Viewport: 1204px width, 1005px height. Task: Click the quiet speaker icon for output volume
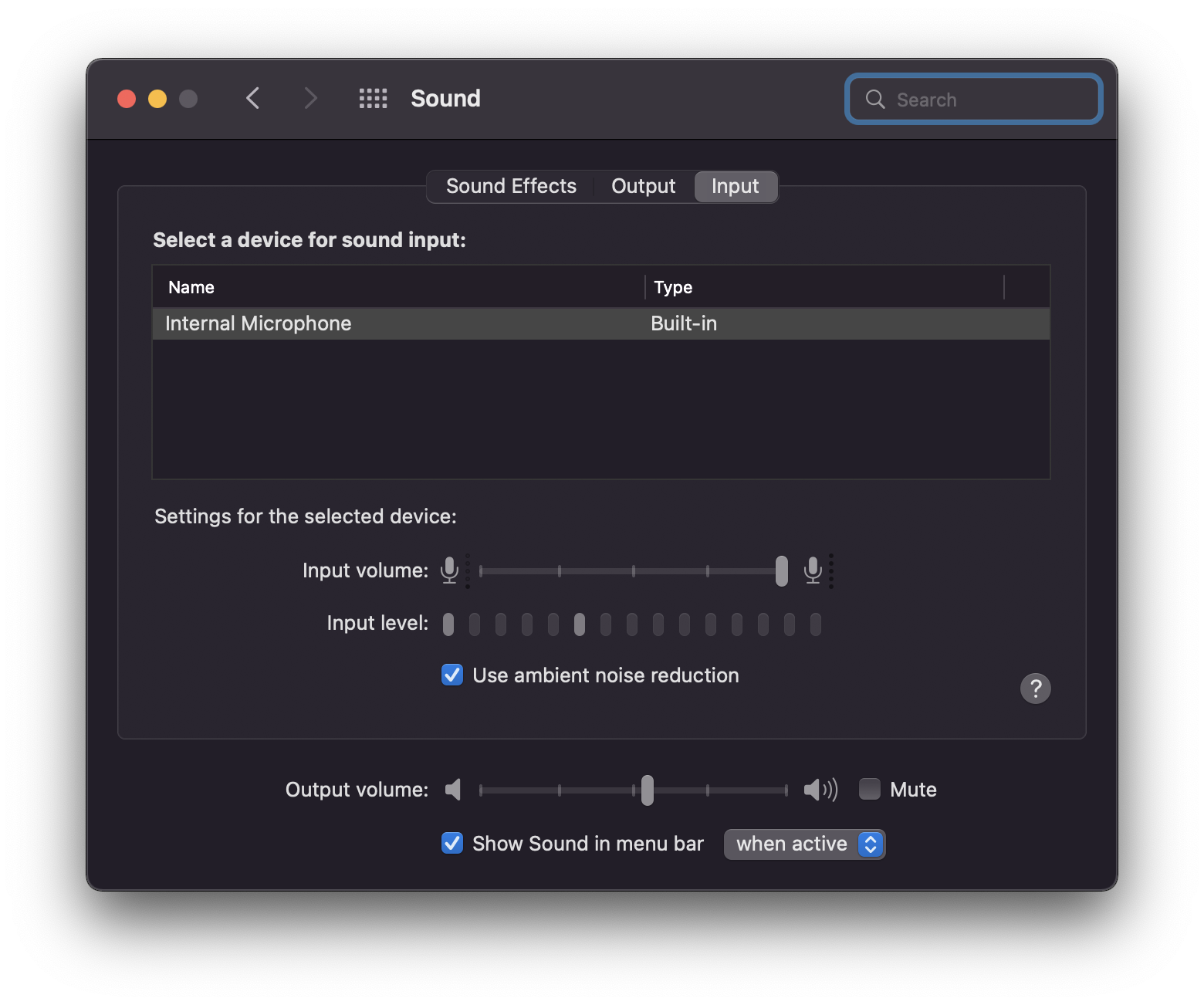[453, 790]
